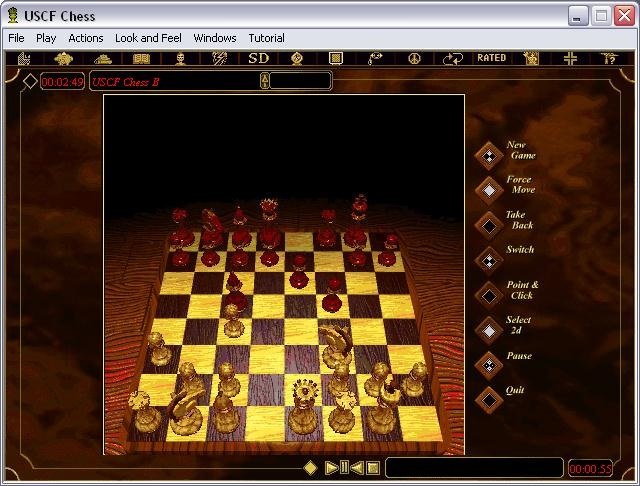Viewport: 640px width, 486px height.
Task: Open the Look and Feel menu
Action: coord(148,38)
